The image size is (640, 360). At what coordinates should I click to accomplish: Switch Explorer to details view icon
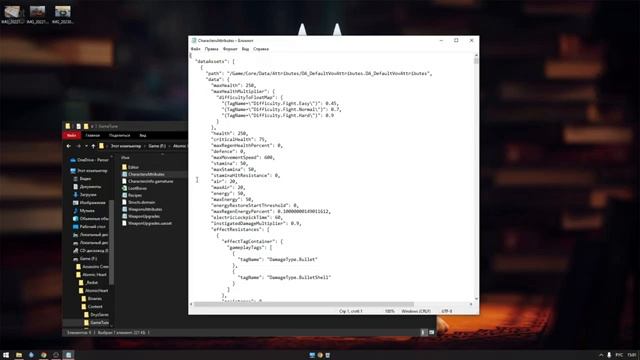click(423, 333)
